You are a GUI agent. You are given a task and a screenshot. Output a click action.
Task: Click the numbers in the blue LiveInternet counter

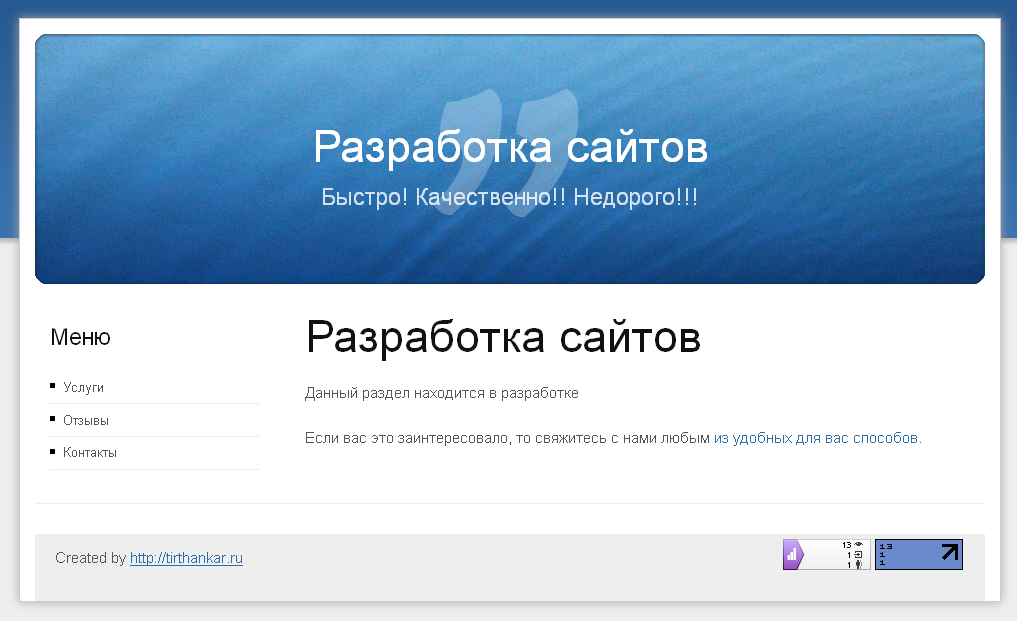(x=885, y=554)
